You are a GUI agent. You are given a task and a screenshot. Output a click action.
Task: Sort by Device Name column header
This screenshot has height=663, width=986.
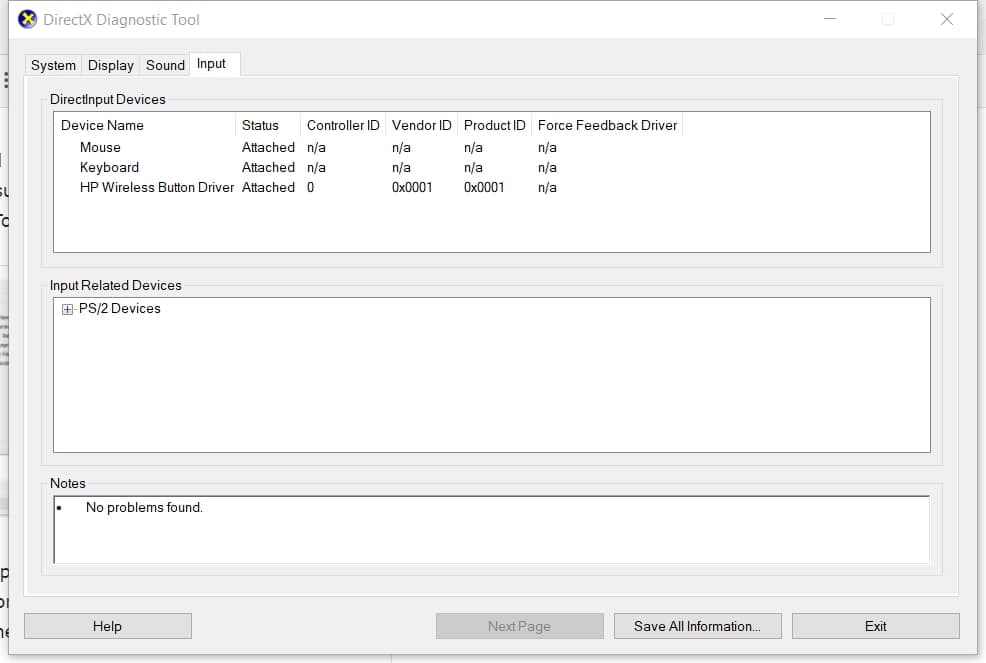tap(145, 125)
